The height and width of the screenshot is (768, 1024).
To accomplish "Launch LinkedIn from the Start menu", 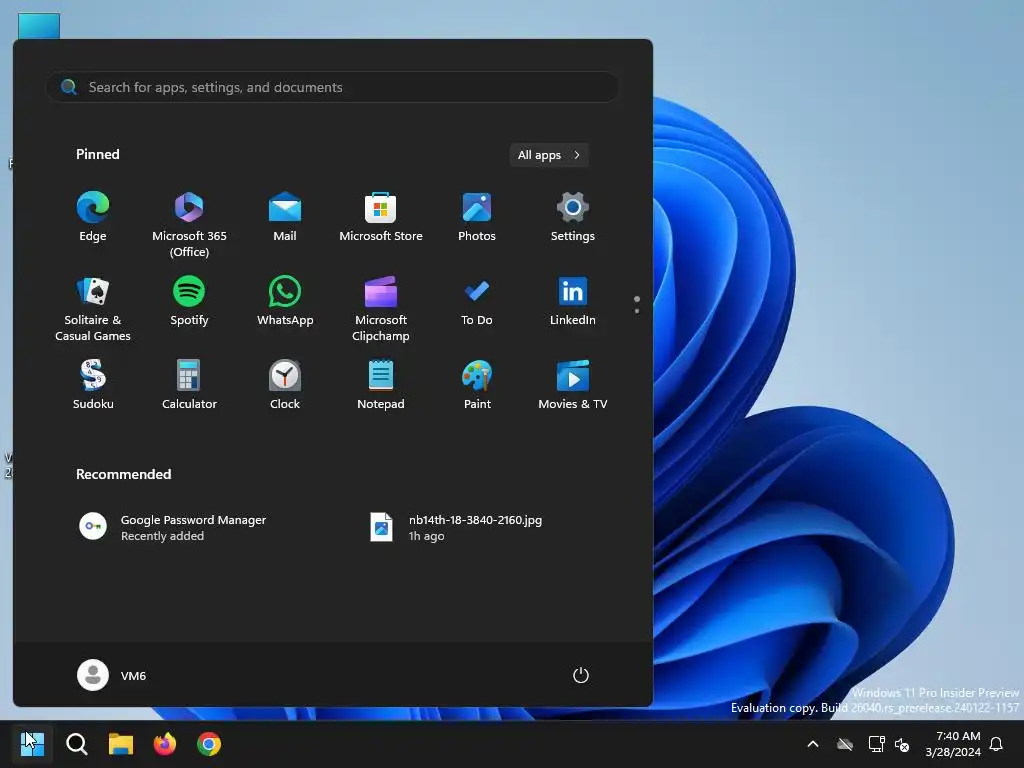I will 573,302.
